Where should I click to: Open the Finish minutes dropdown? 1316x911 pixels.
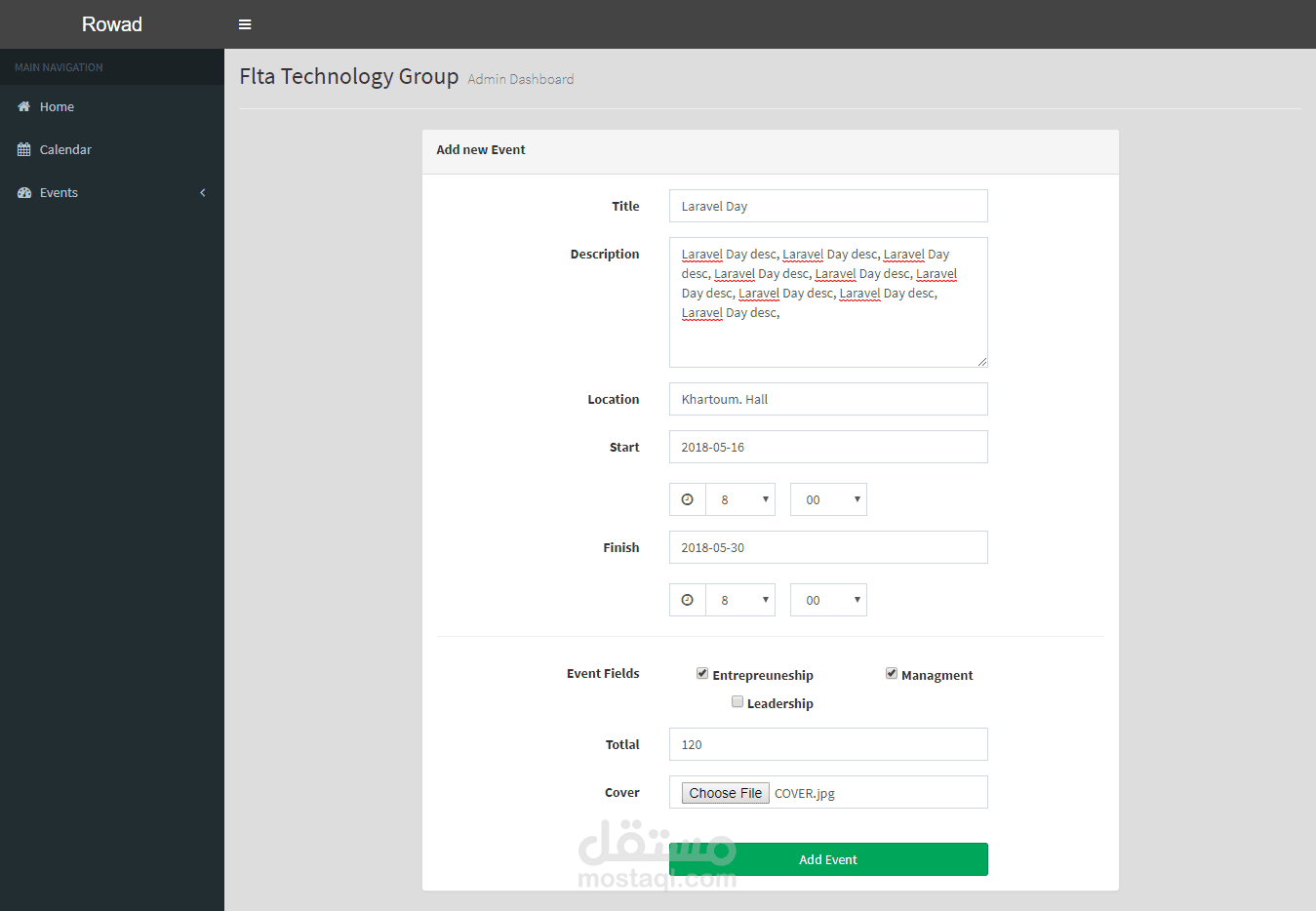click(x=828, y=600)
